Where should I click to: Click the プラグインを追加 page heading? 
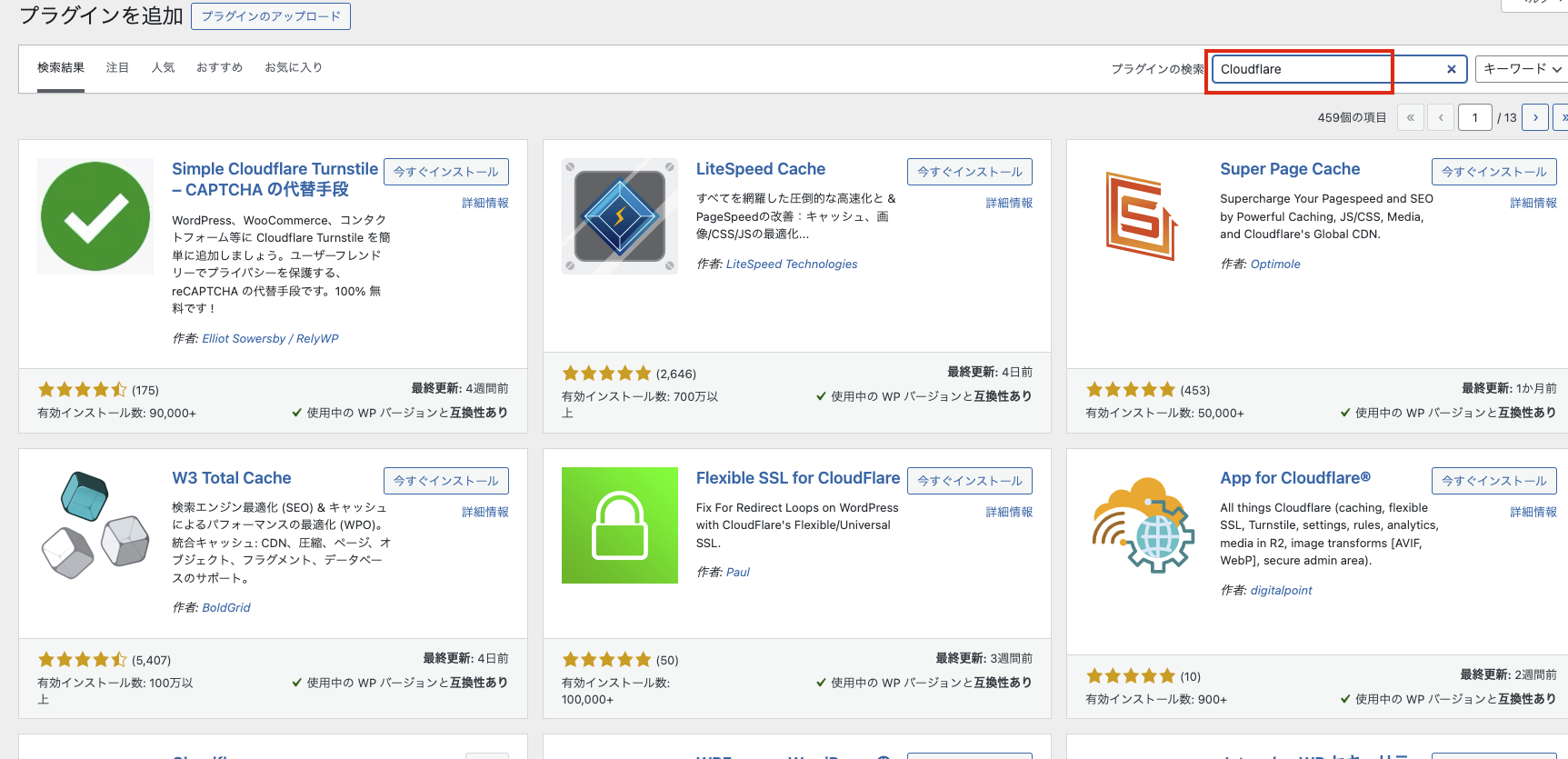(101, 16)
